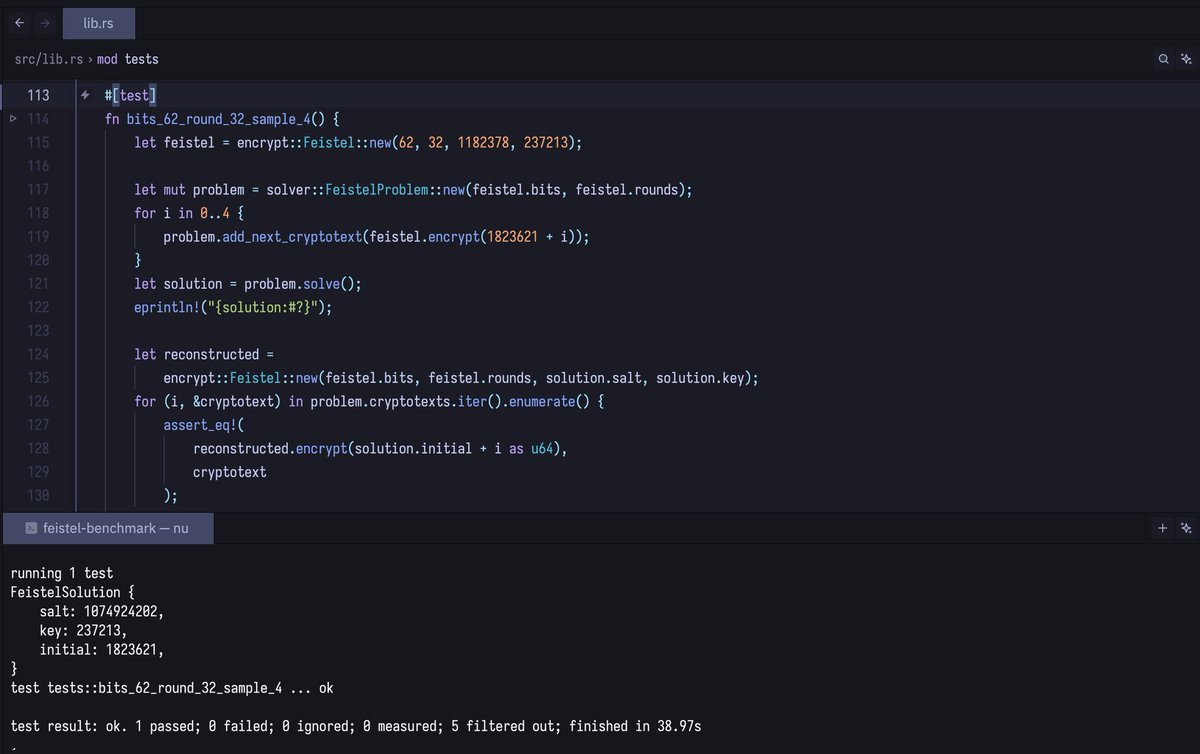Click 'initial: 1823621,' in terminal output

(102, 649)
